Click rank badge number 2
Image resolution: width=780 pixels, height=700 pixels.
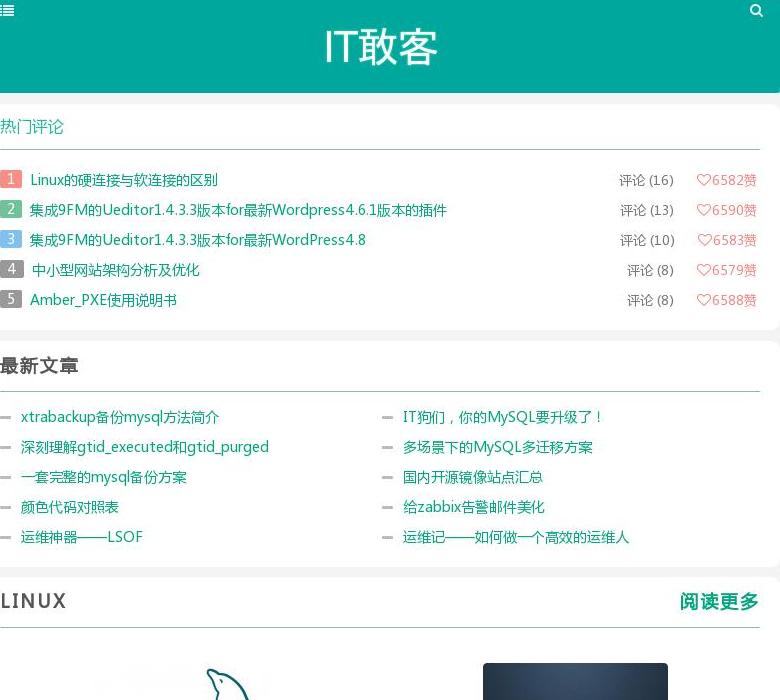[x=10, y=208]
